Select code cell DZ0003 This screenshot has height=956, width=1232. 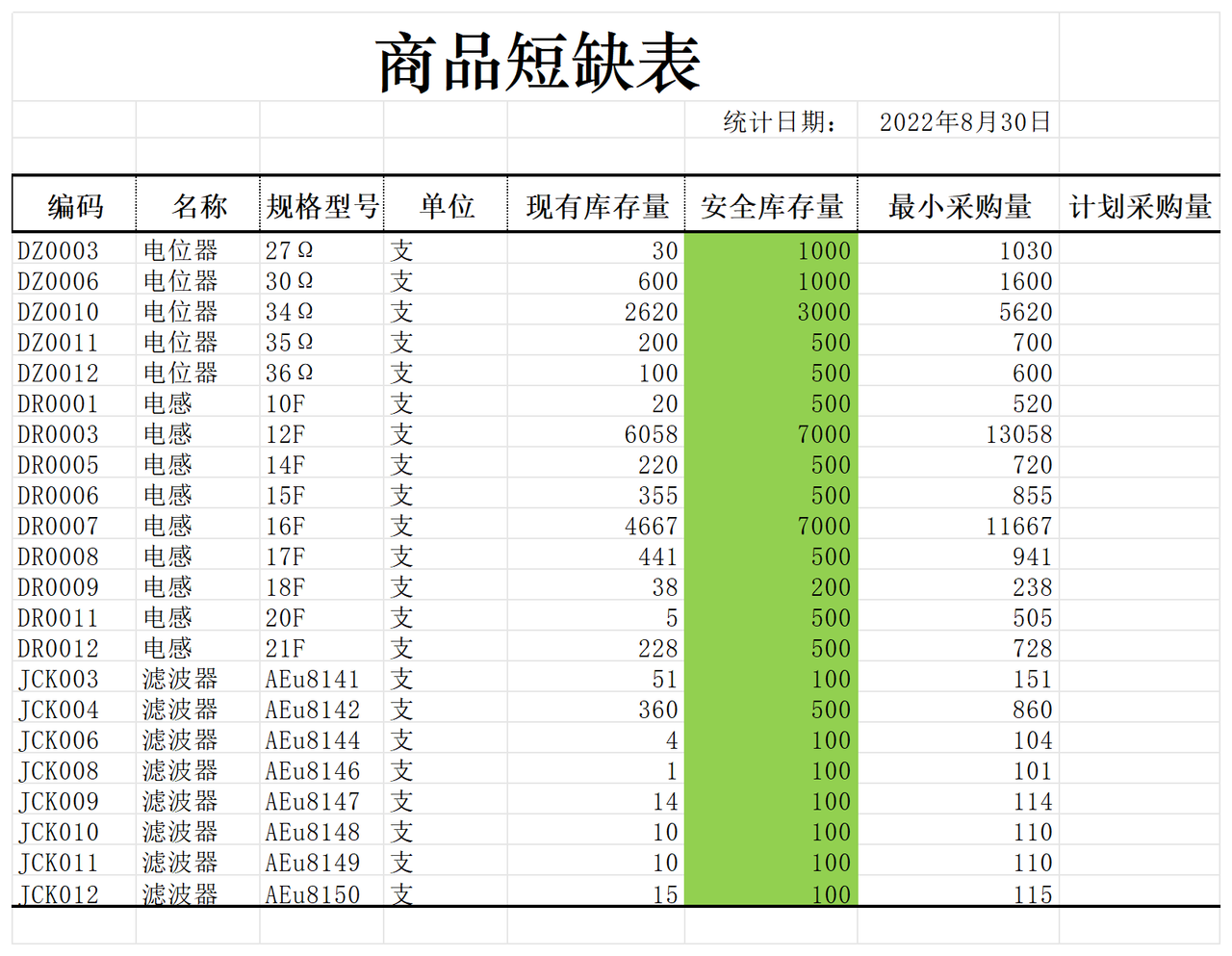pos(74,250)
